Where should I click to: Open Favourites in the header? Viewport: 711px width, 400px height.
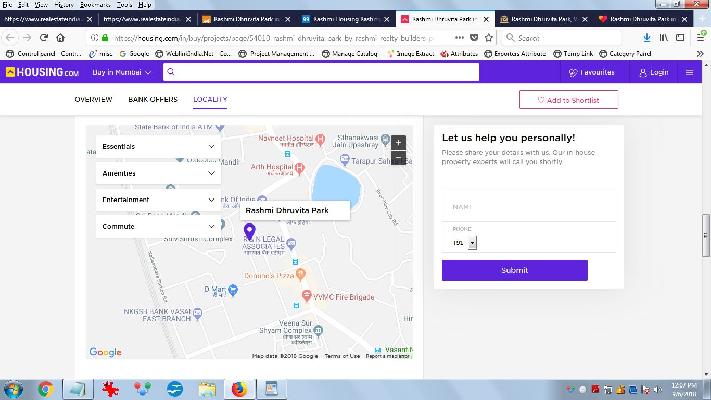(x=592, y=73)
